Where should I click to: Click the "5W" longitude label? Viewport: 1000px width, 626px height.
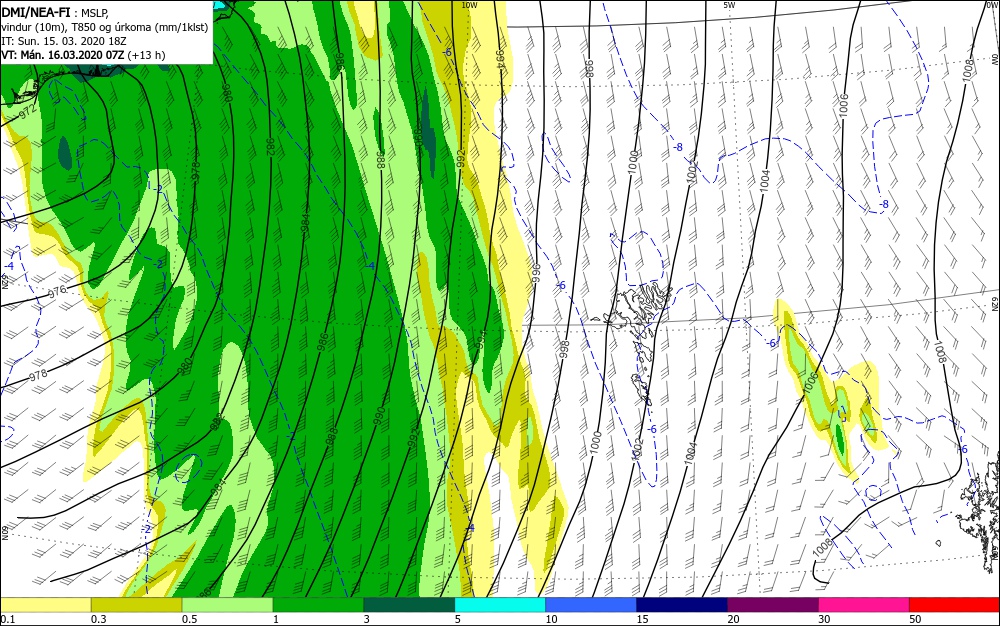(730, 5)
